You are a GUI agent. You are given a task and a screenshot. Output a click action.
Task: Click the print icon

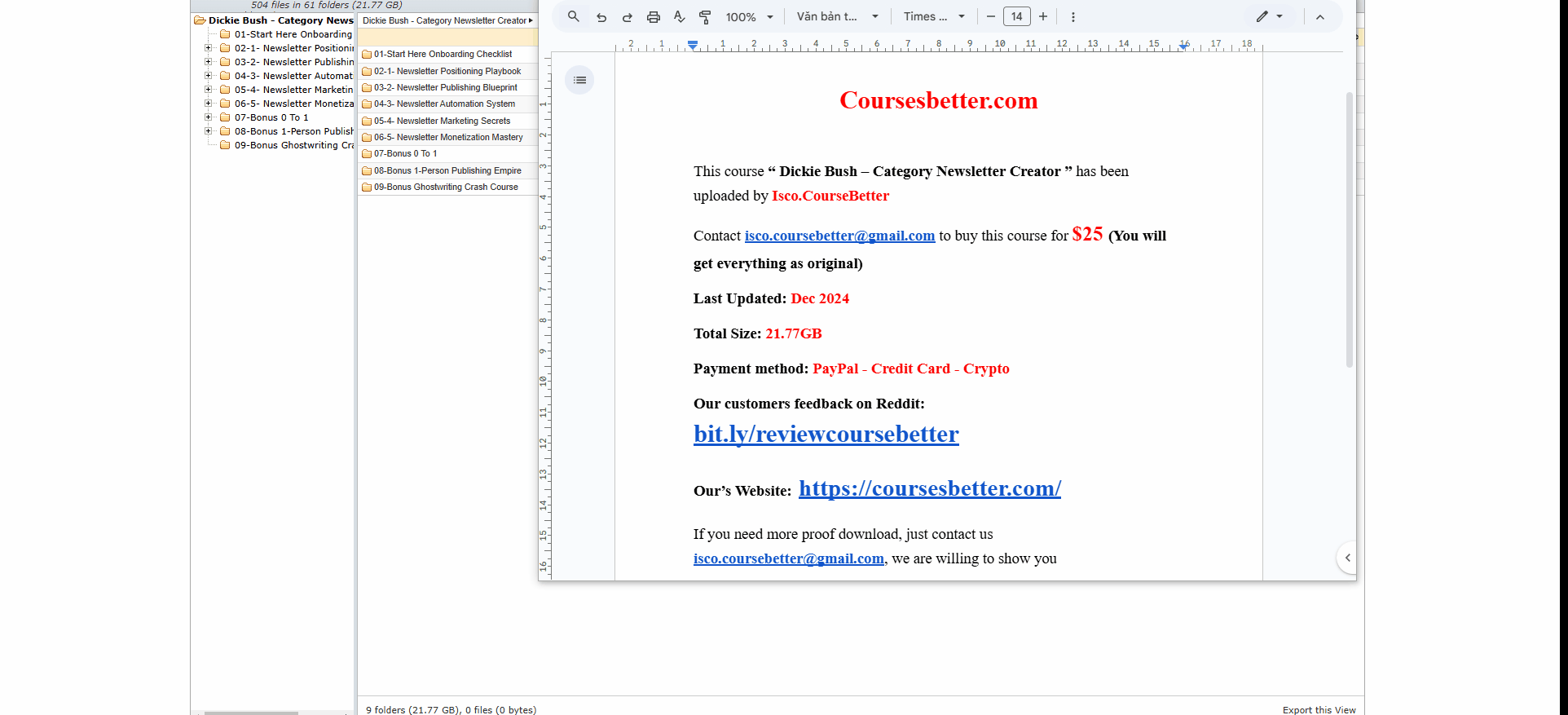(654, 17)
